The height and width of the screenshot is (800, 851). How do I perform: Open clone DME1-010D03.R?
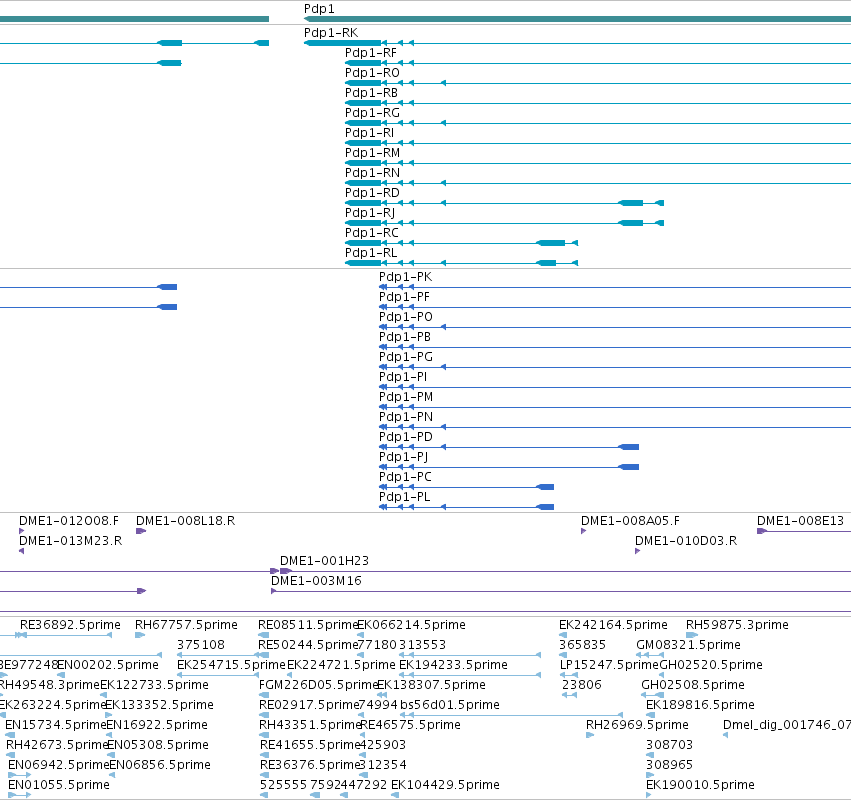point(686,541)
